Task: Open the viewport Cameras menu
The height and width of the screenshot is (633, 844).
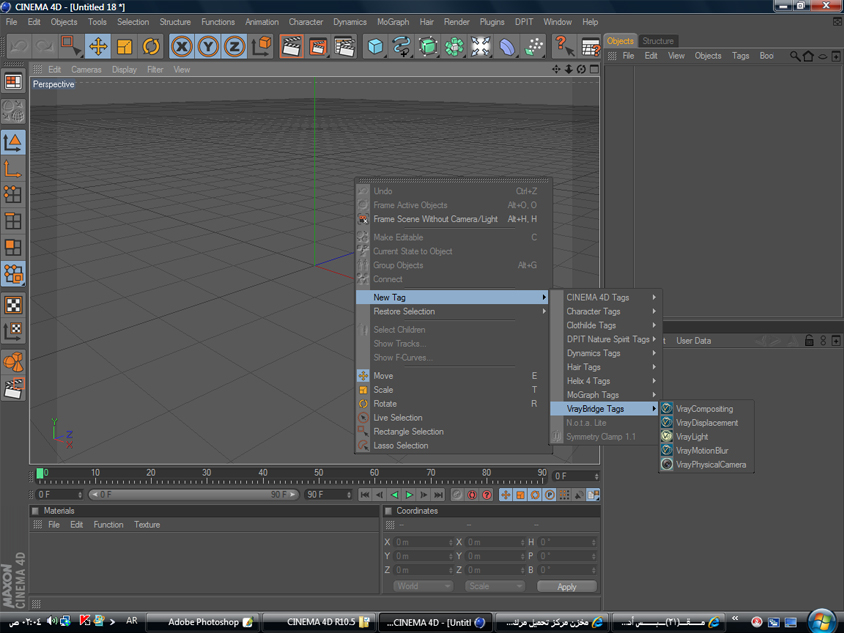Action: [86, 69]
